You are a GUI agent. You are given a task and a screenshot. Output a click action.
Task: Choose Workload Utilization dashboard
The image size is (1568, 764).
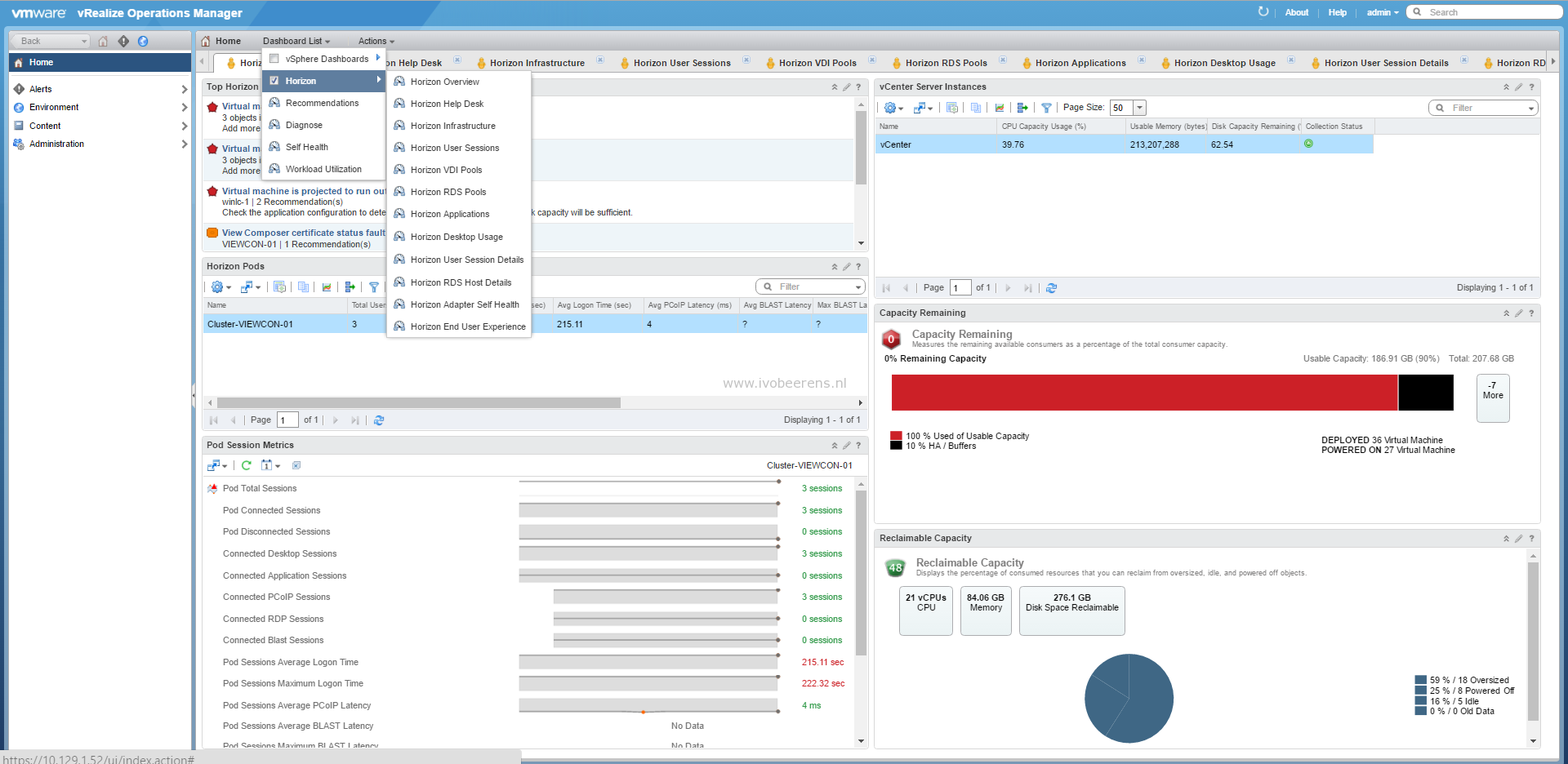coord(323,169)
